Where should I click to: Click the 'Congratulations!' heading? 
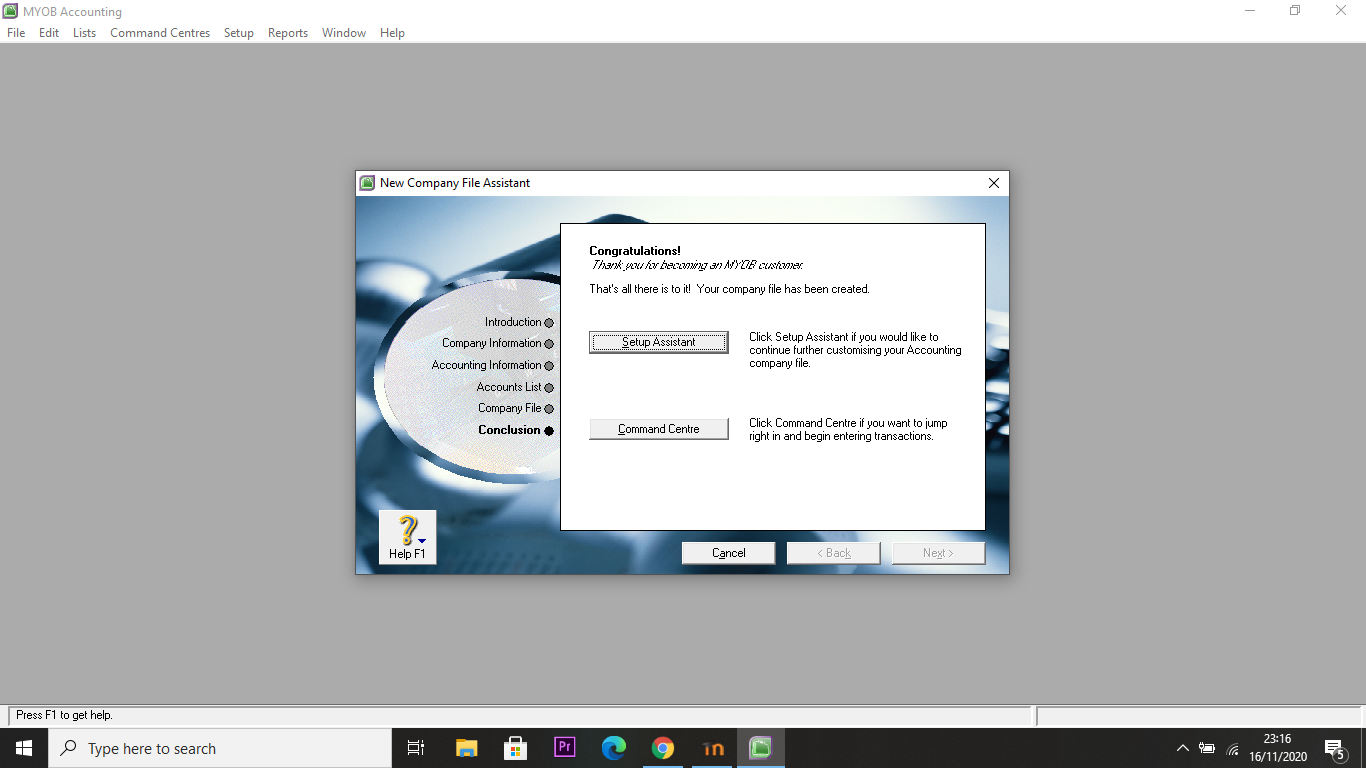[x=635, y=251]
